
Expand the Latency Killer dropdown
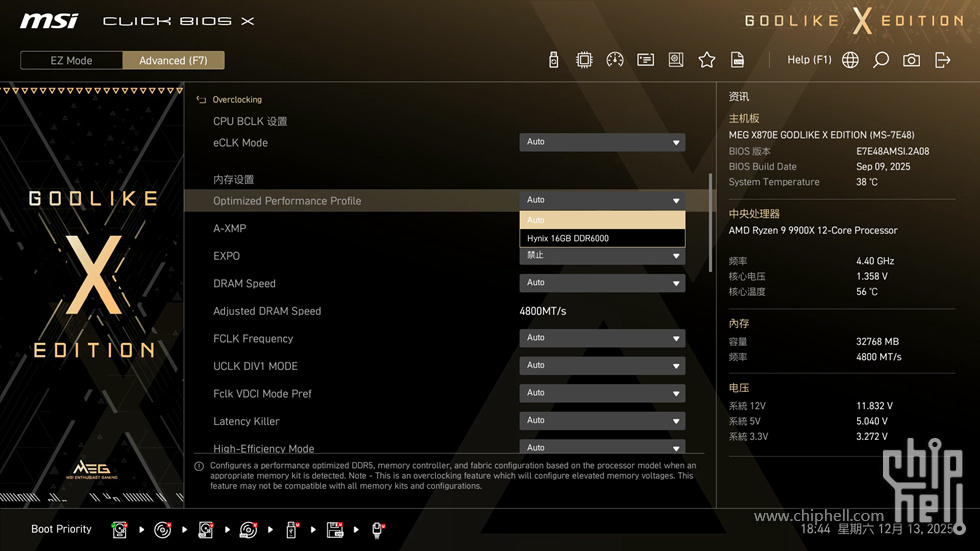tap(602, 421)
